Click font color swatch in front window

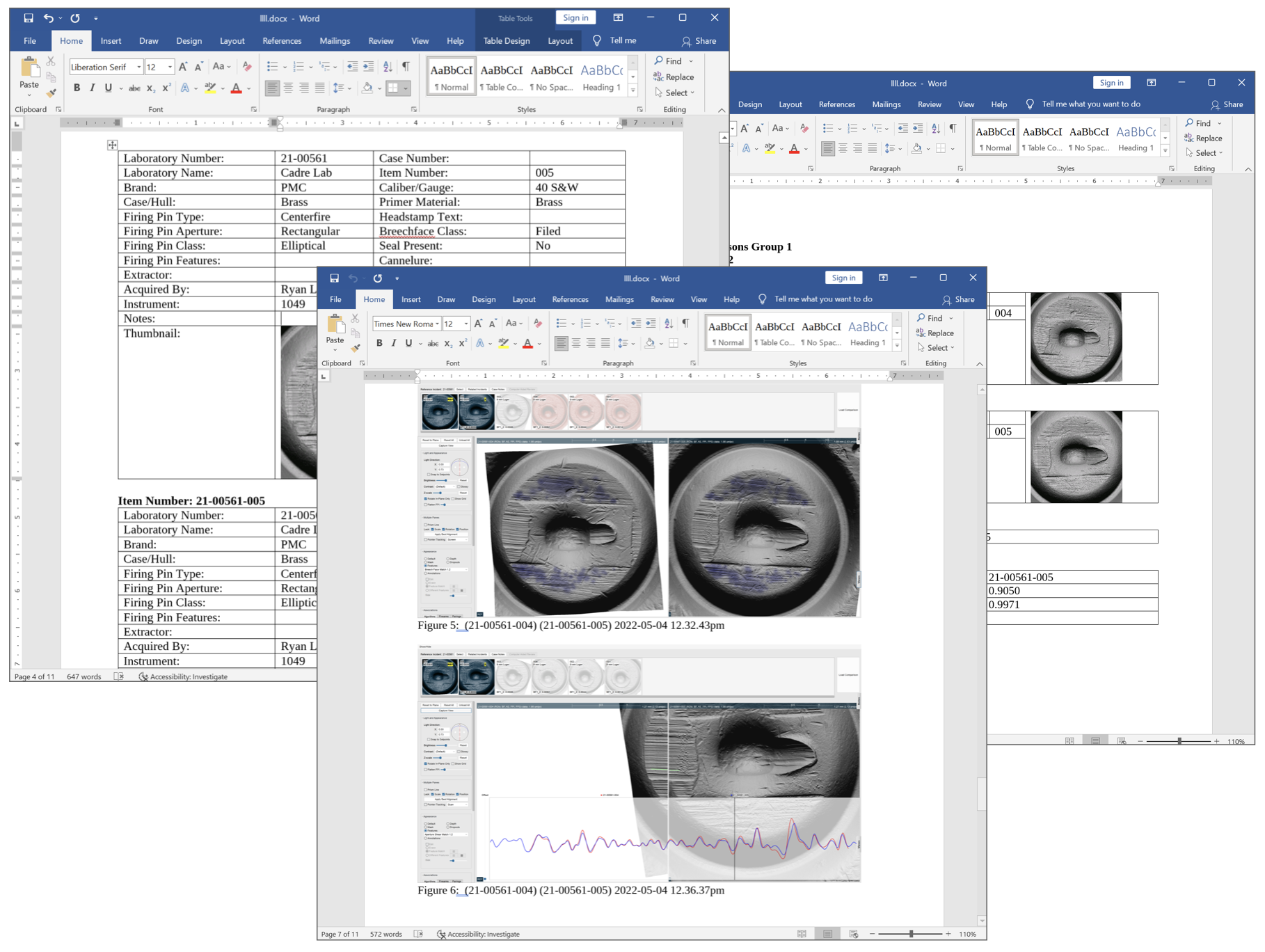(x=527, y=344)
